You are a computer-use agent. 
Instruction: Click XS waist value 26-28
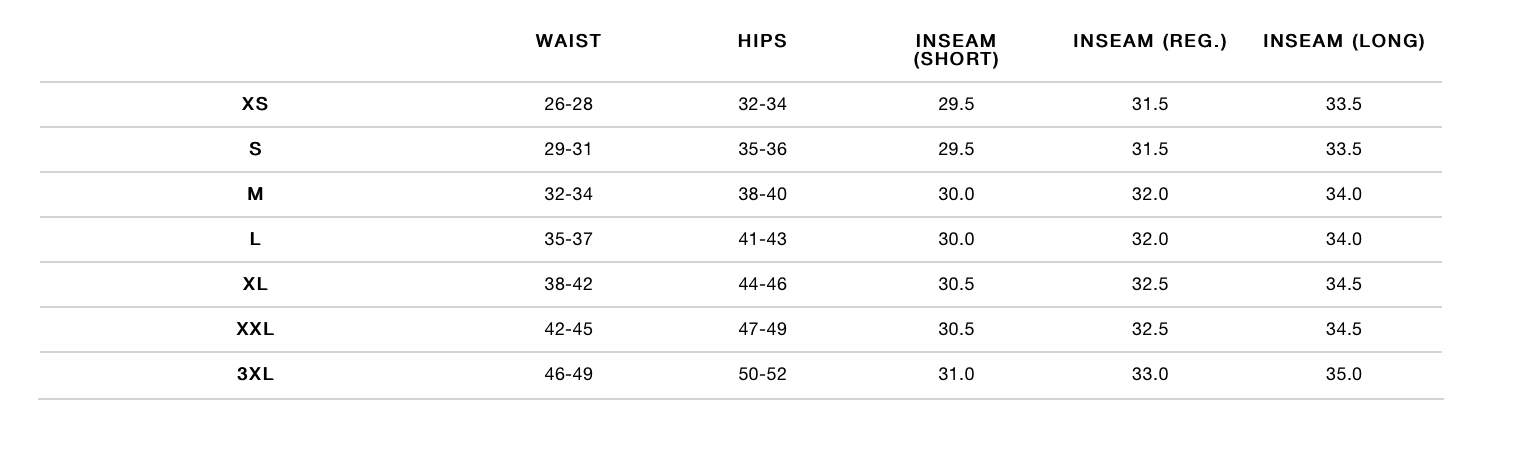568,104
